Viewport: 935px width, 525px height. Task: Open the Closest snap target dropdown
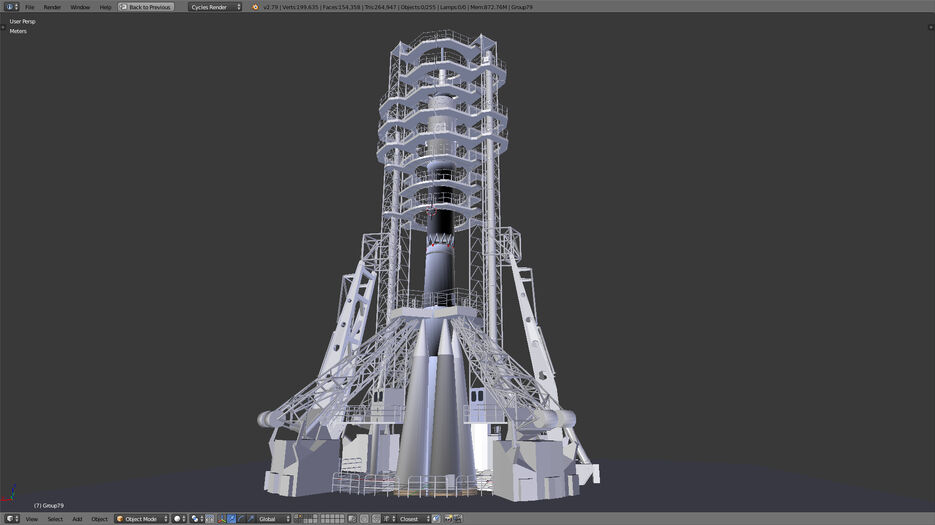point(414,519)
